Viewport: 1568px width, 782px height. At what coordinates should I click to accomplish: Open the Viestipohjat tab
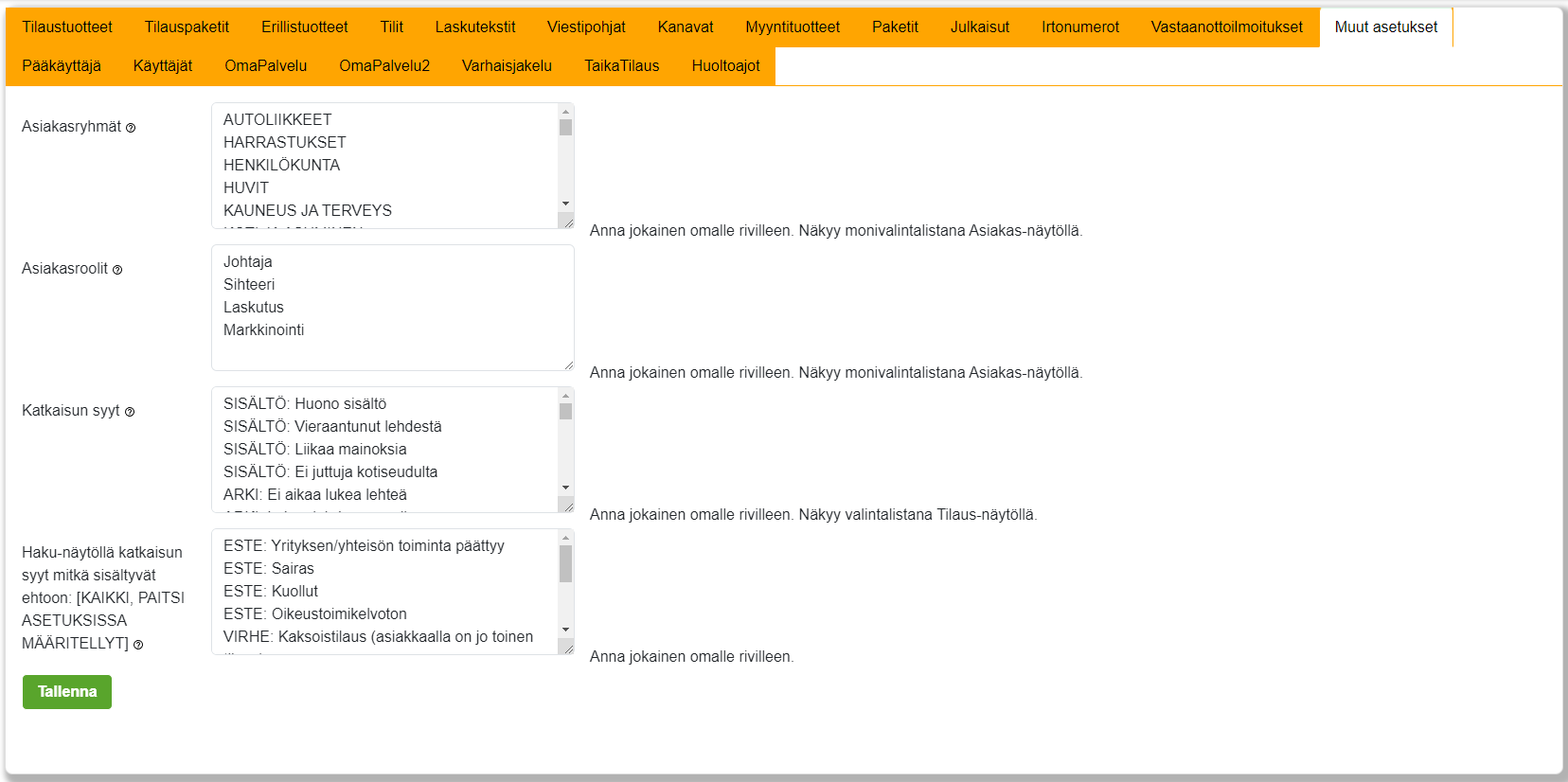click(586, 27)
